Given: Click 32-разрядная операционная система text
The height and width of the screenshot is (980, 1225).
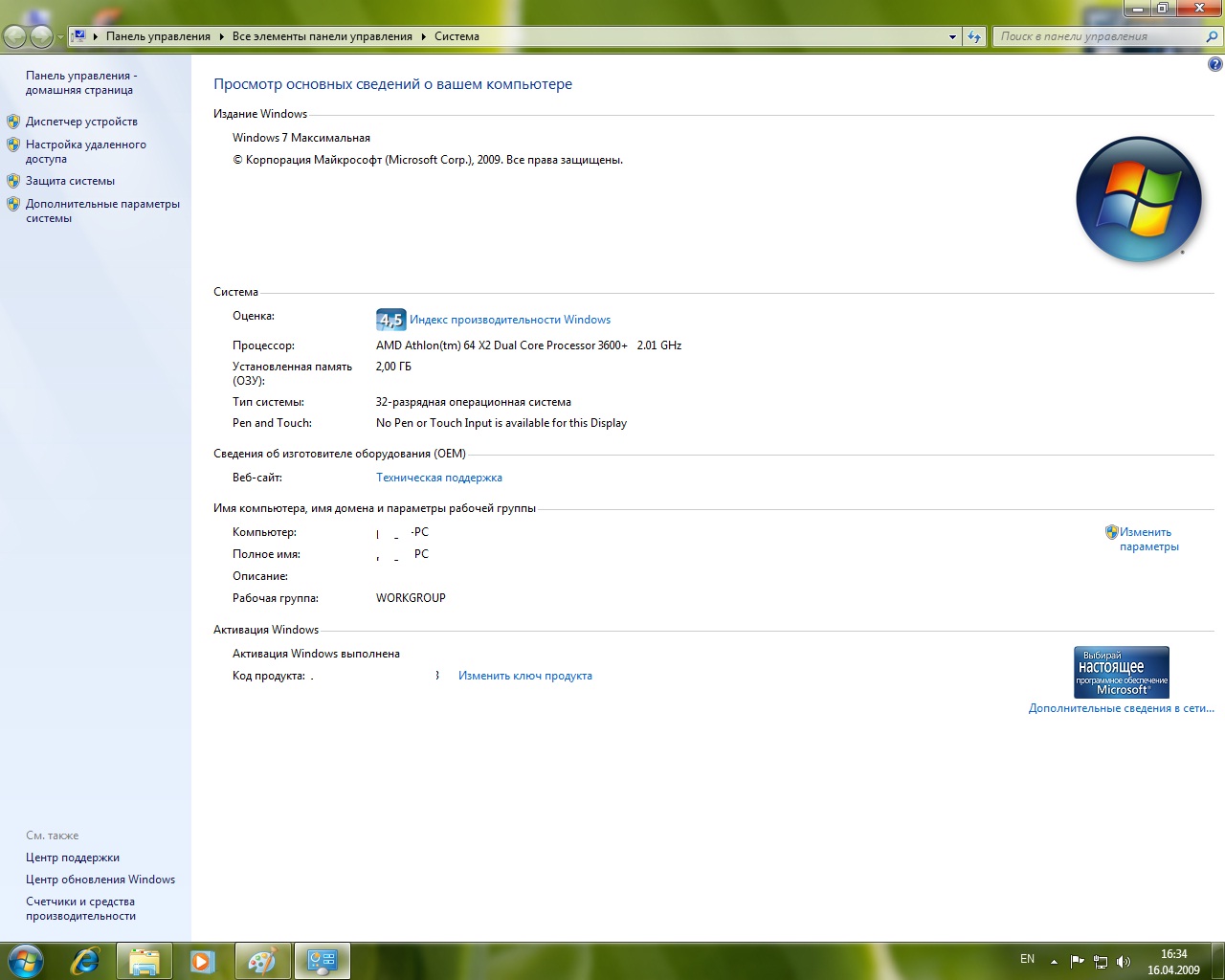Looking at the screenshot, I should point(474,402).
